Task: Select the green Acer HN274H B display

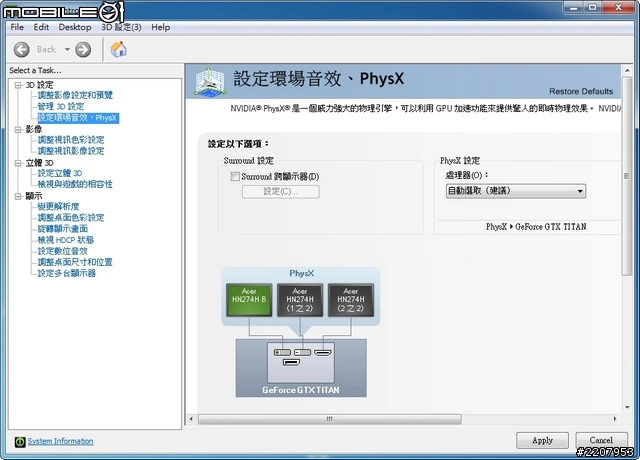Action: (x=249, y=300)
